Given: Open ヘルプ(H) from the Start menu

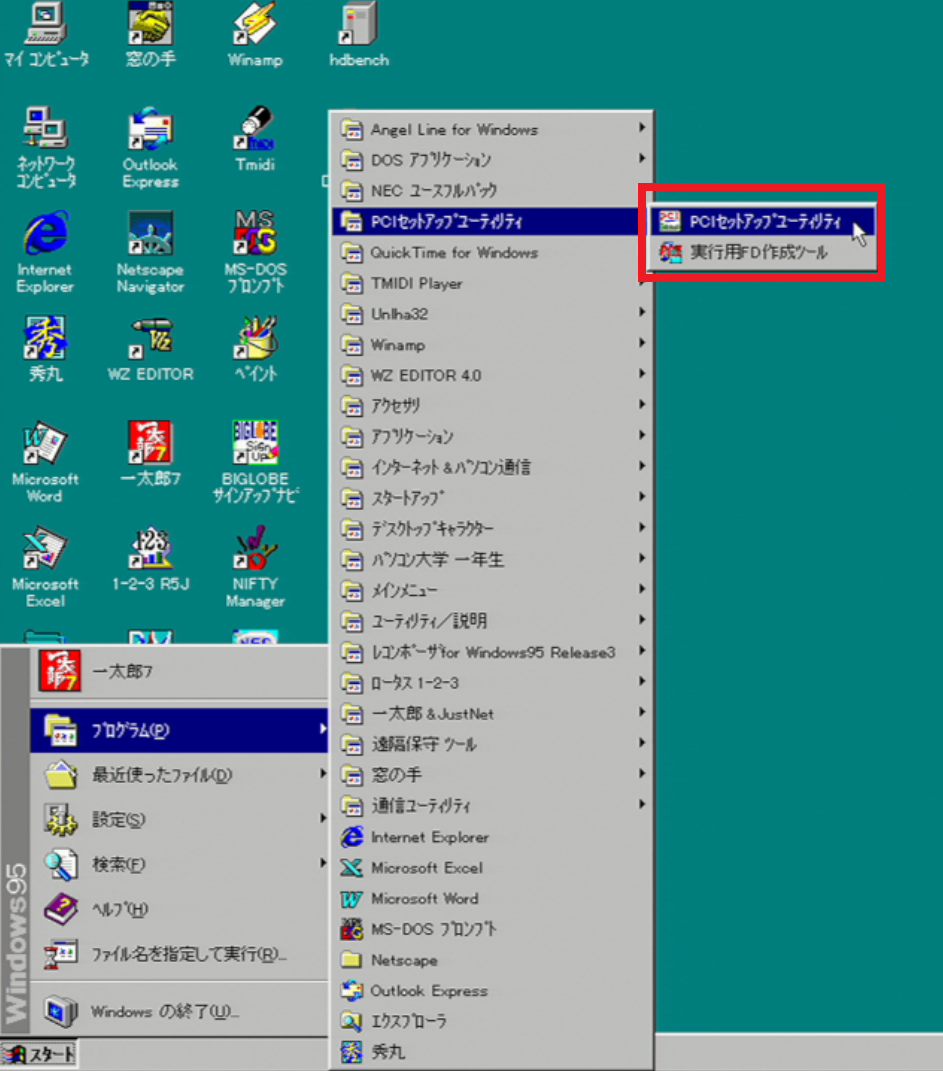Looking at the screenshot, I should (179, 908).
